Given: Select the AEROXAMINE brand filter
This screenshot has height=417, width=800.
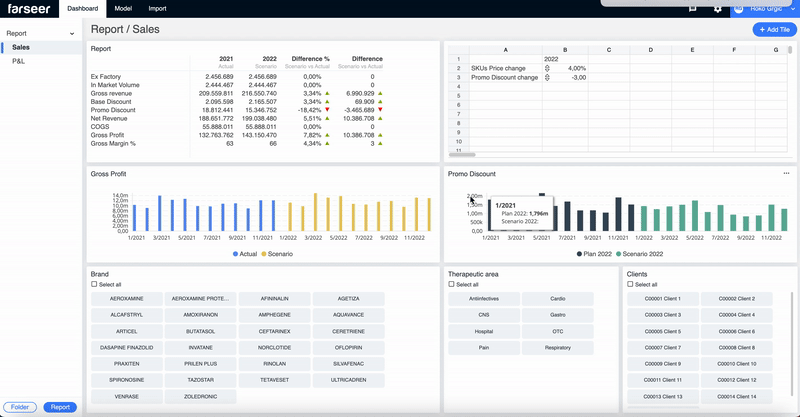Looking at the screenshot, I should [126, 299].
